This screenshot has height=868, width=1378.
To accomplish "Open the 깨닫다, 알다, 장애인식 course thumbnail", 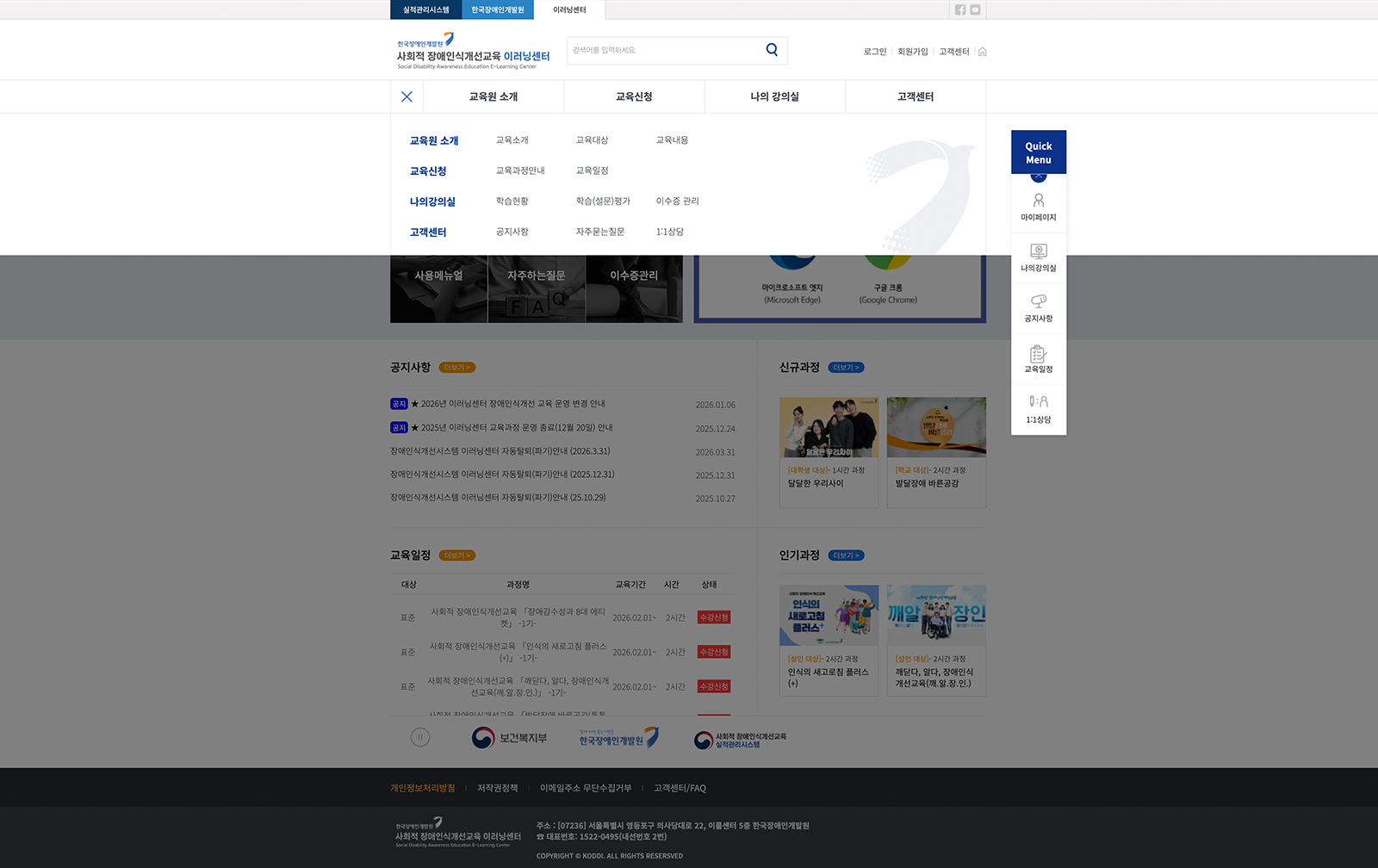I will click(936, 616).
